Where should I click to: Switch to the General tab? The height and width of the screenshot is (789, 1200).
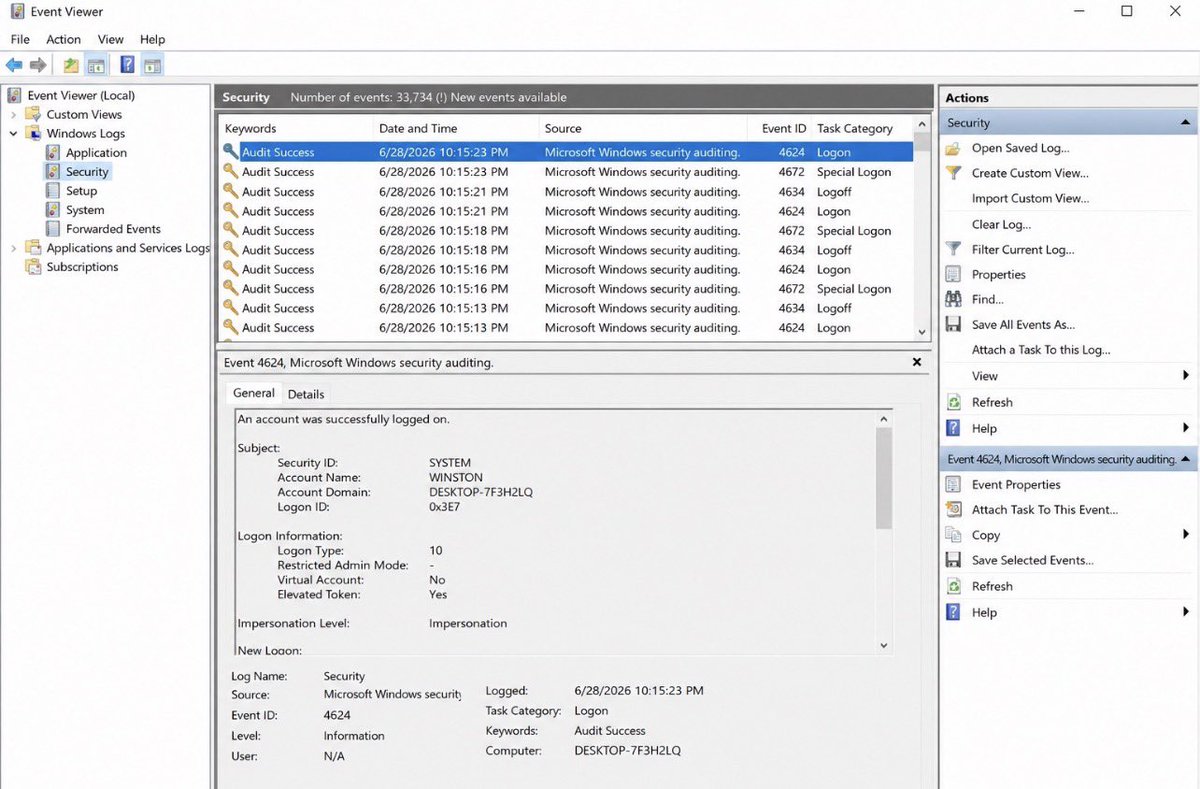tap(254, 393)
